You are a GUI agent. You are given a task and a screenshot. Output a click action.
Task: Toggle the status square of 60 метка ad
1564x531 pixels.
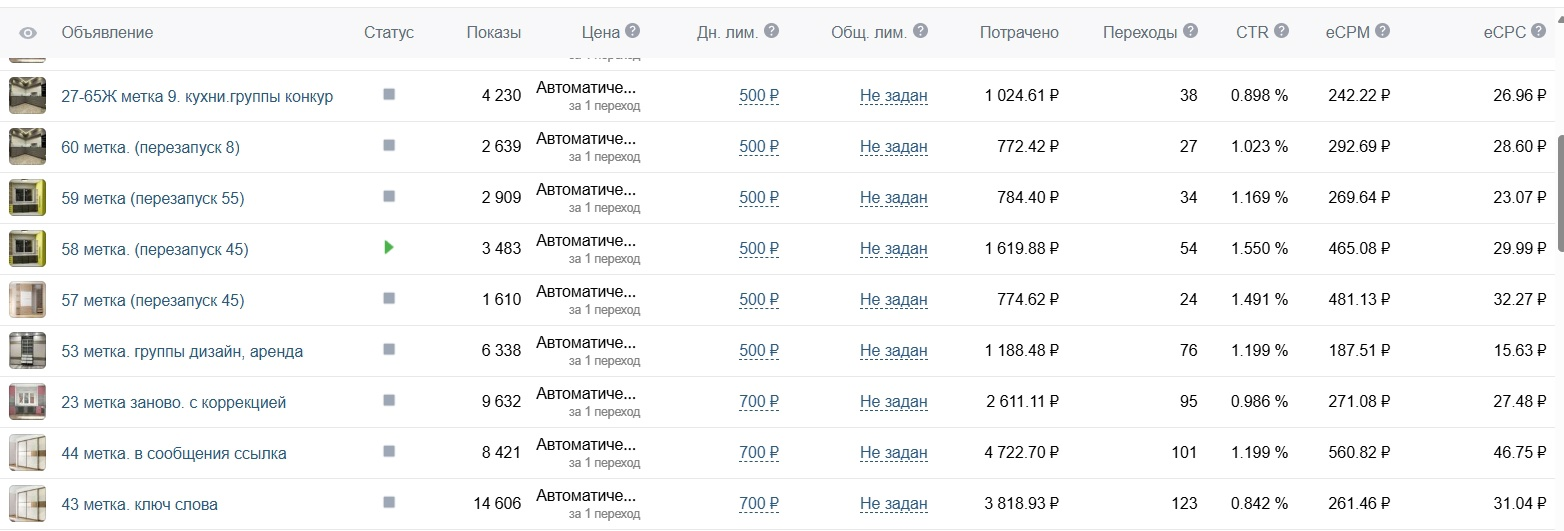(x=389, y=145)
